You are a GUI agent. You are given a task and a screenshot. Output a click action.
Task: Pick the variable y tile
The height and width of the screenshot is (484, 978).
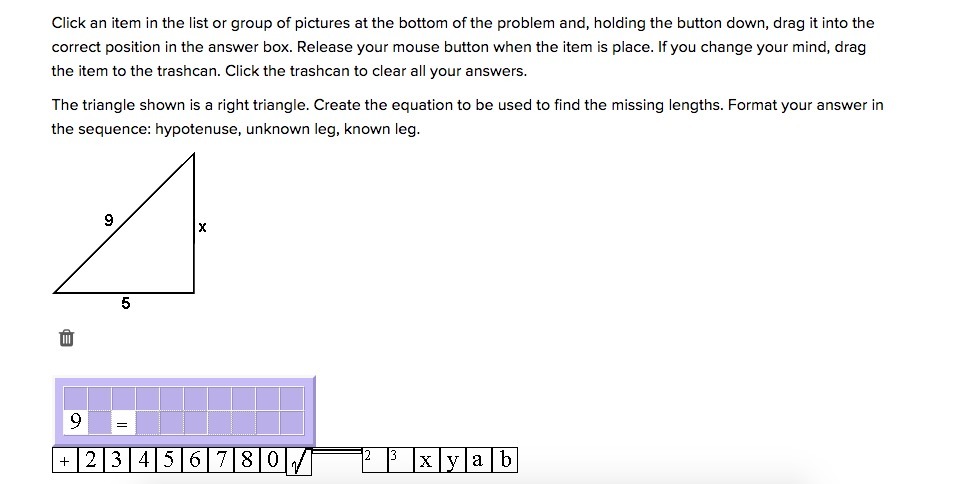(453, 461)
